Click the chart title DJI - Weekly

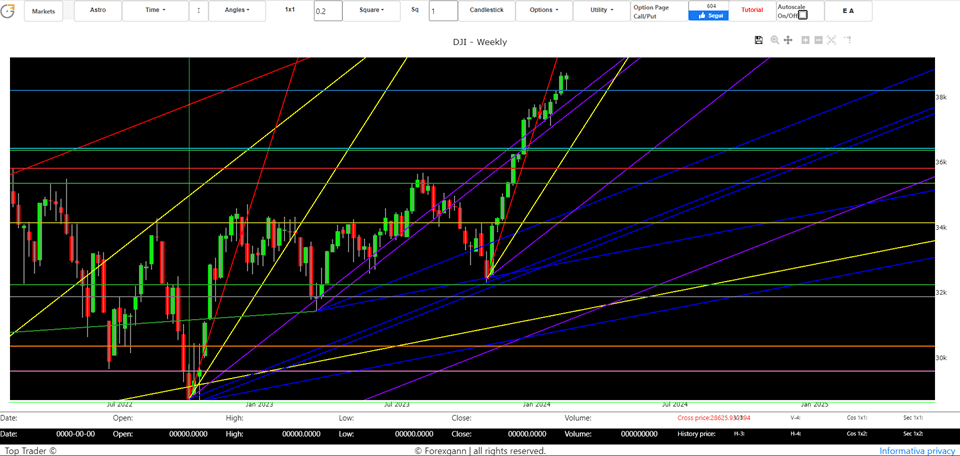tap(479, 42)
